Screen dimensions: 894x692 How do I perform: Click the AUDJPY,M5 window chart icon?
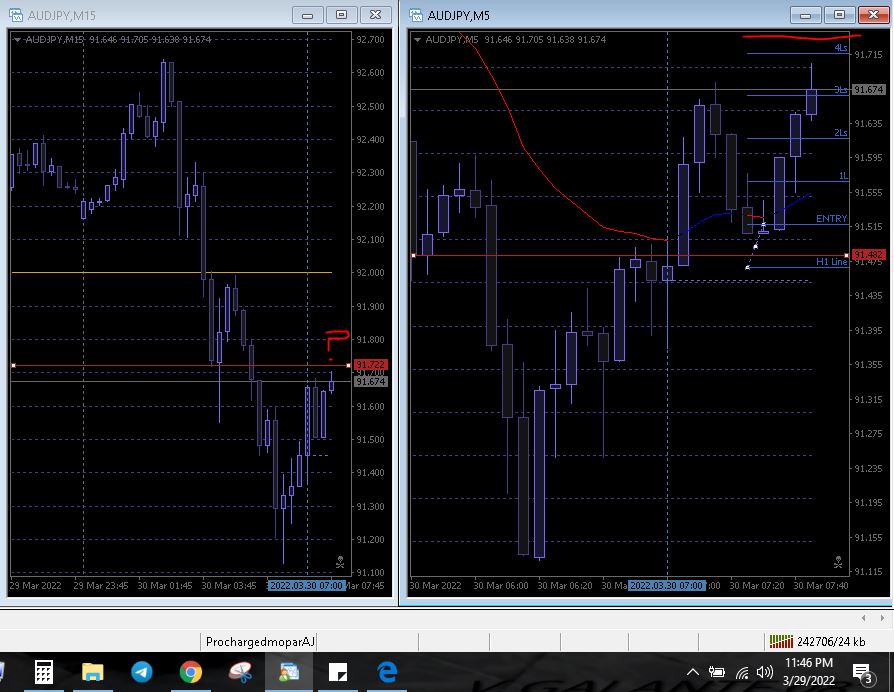[x=416, y=15]
